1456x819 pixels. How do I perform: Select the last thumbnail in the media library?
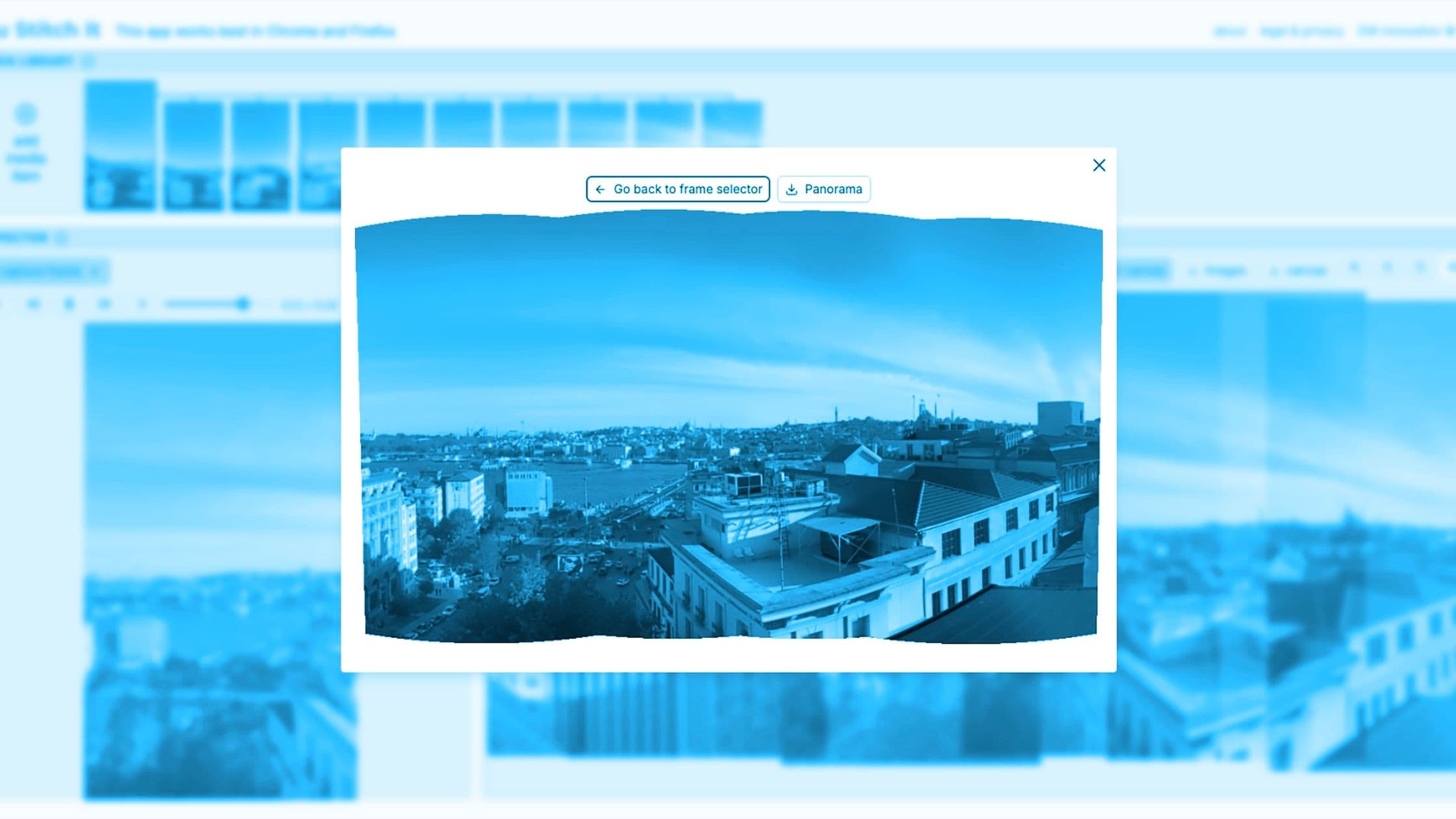pos(732,123)
